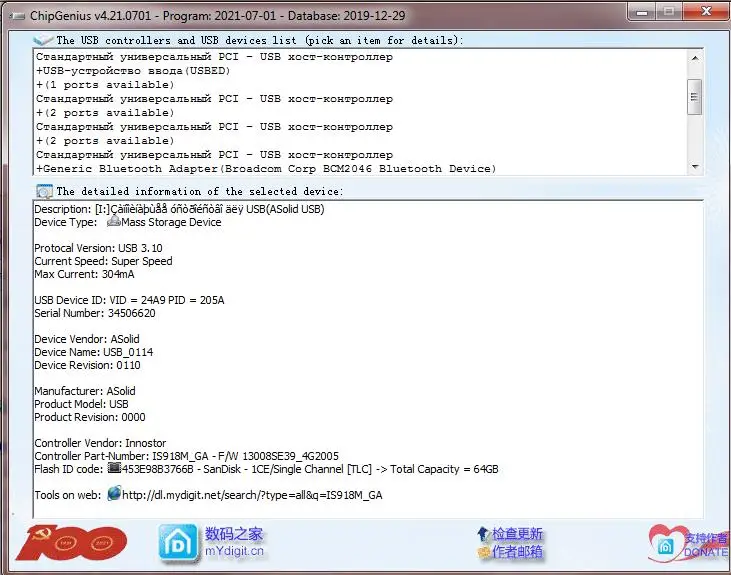This screenshot has width=731, height=575.
Task: Click the Product Revision: 0000 line
Action: pos(90,417)
